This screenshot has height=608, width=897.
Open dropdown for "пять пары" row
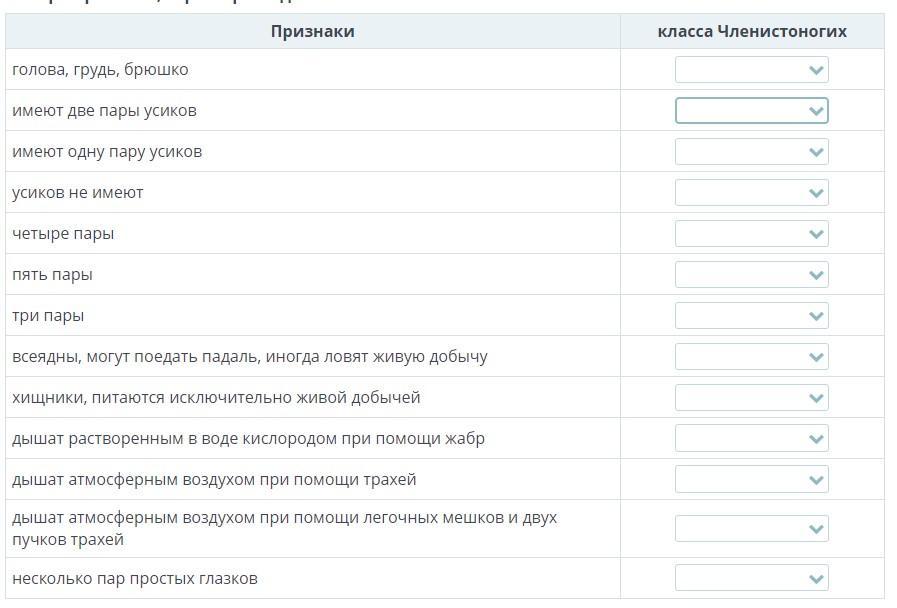coord(751,275)
